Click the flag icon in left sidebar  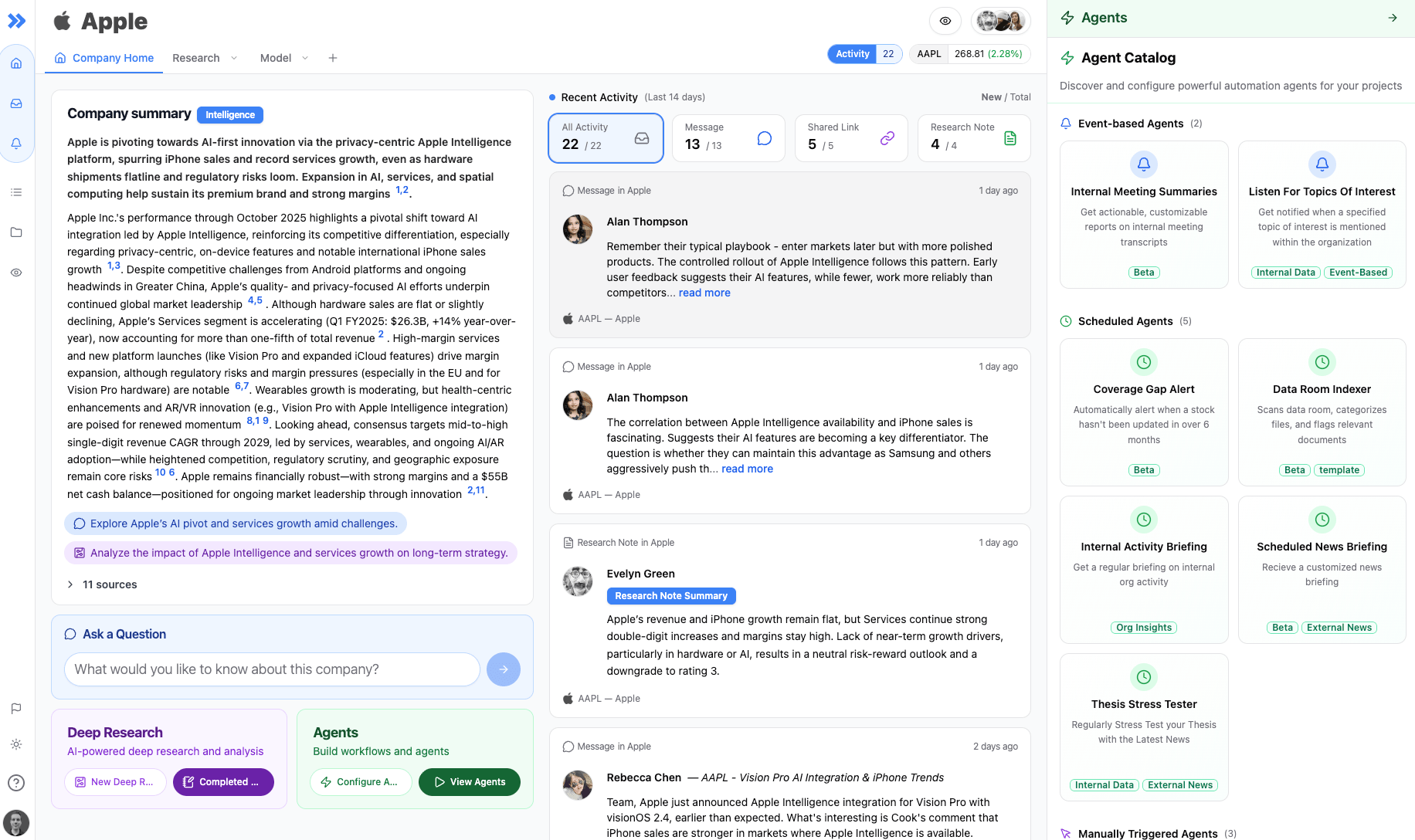(x=16, y=708)
